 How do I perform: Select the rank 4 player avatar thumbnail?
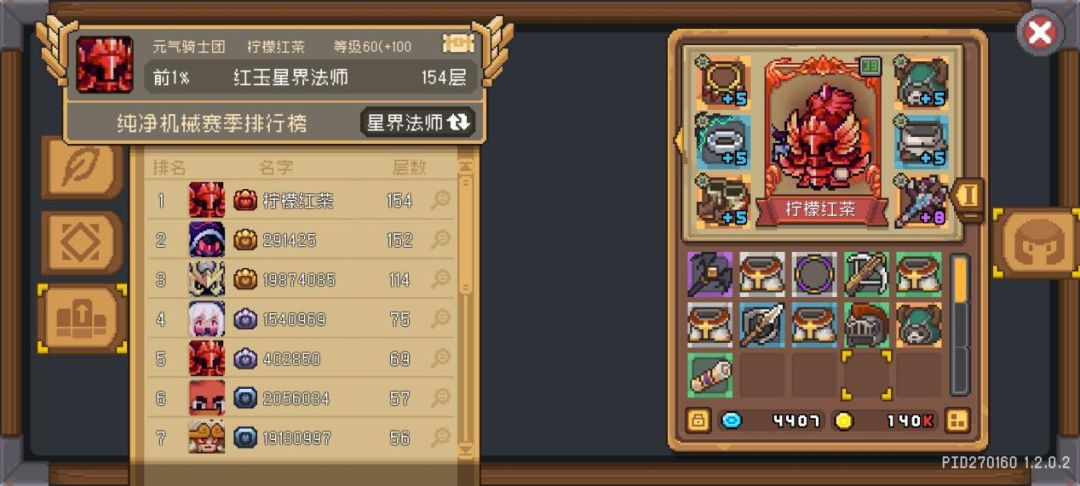click(207, 319)
